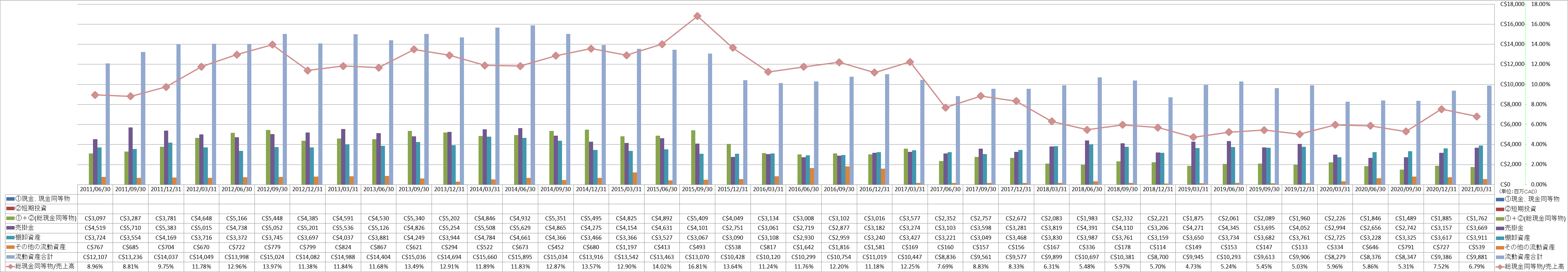This screenshot has height=272, width=1568.
Task: Select the ratio line marker at 2011/06/30
Action: pos(94,95)
